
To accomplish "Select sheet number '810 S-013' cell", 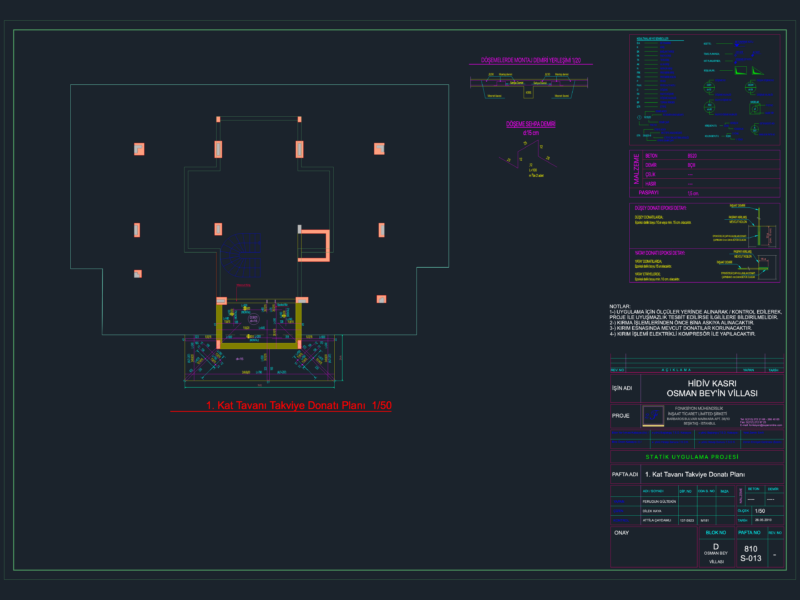I will (x=751, y=554).
